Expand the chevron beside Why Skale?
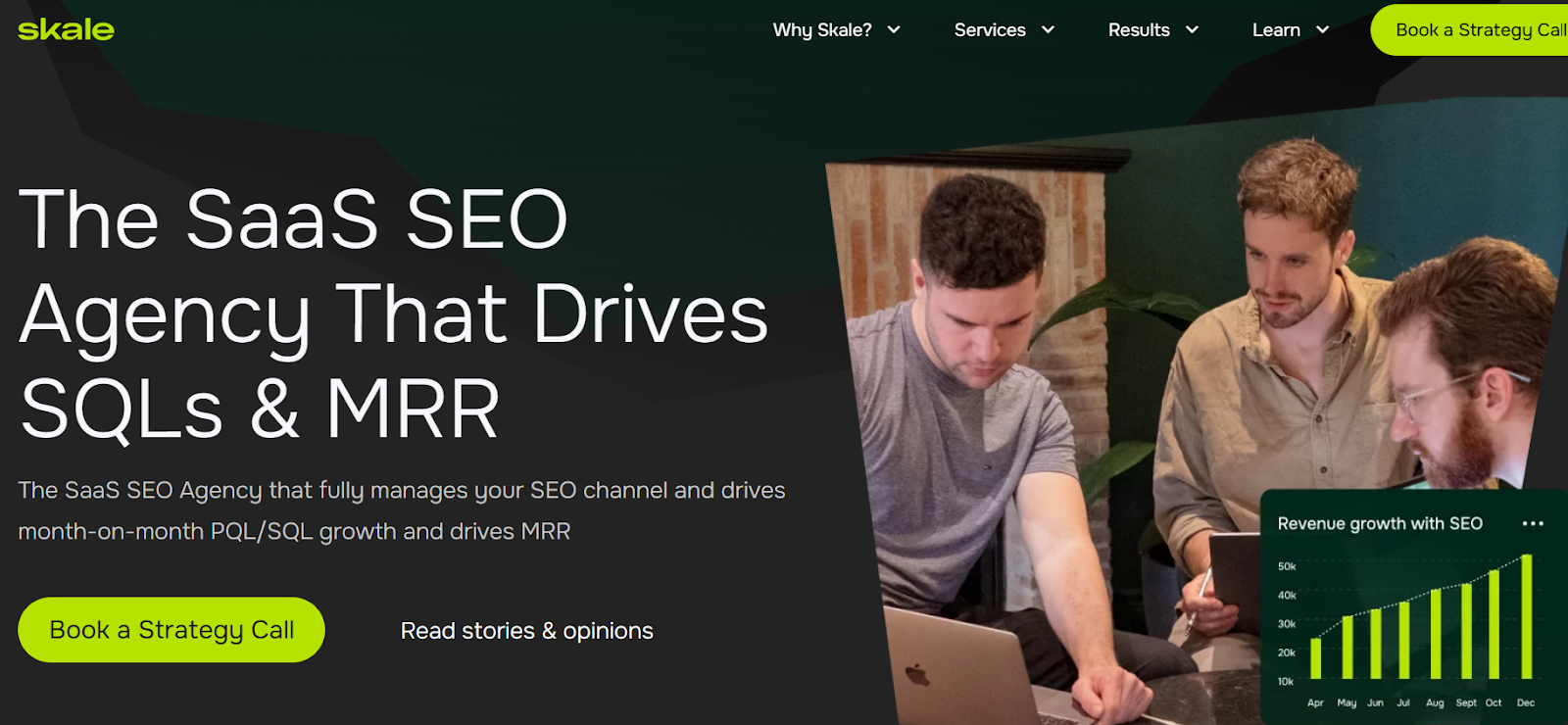Image resolution: width=1568 pixels, height=725 pixels. tap(894, 30)
